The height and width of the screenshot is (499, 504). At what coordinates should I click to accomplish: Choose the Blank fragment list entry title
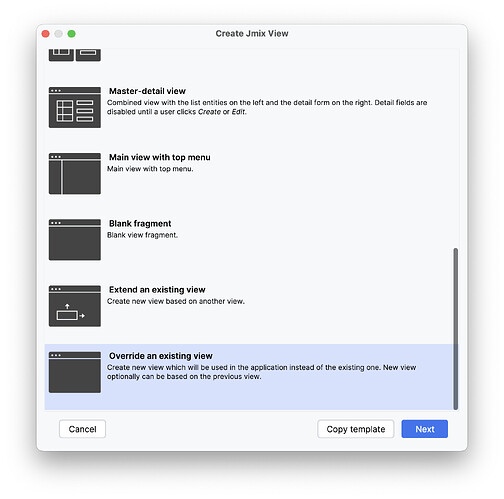pyautogui.click(x=140, y=223)
